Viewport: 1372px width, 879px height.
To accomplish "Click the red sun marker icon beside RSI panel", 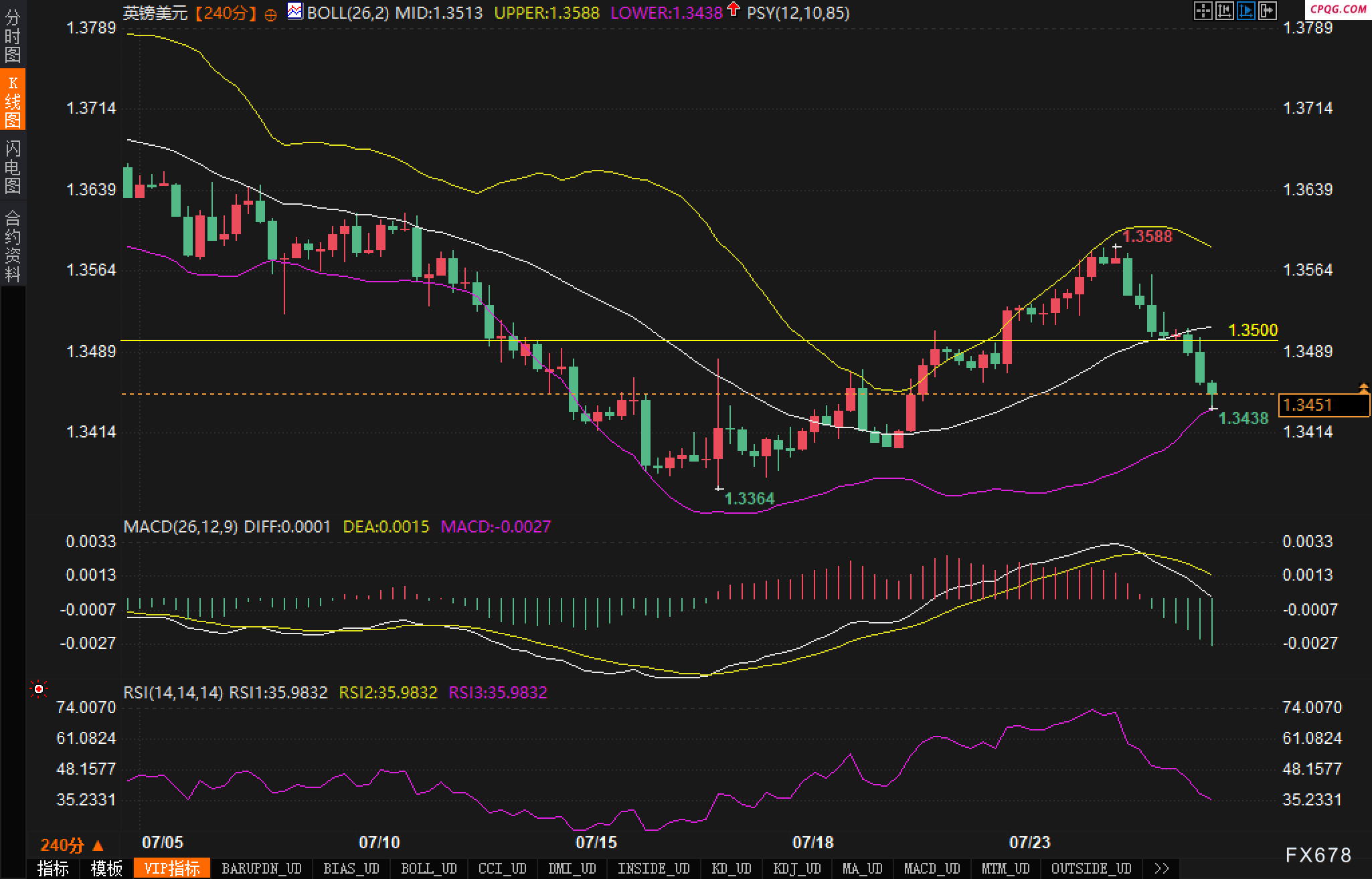I will (x=39, y=689).
